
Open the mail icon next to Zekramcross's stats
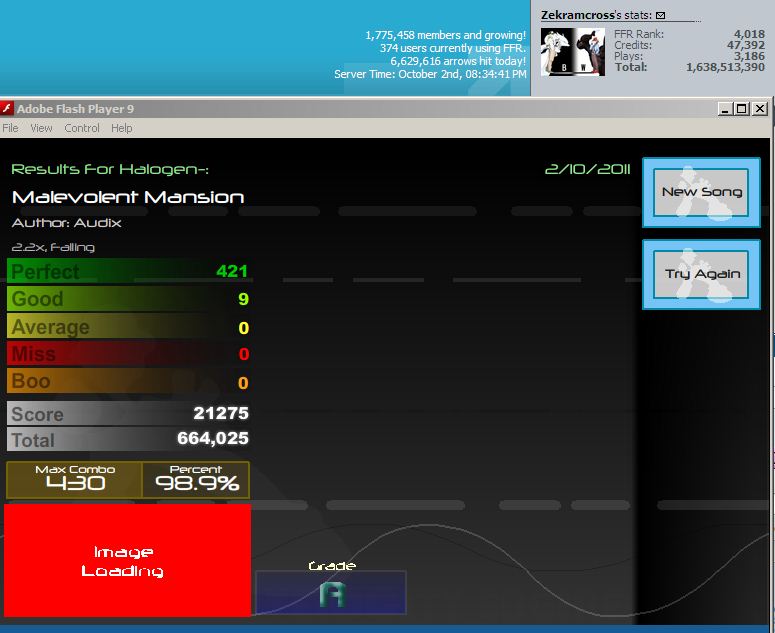click(660, 15)
